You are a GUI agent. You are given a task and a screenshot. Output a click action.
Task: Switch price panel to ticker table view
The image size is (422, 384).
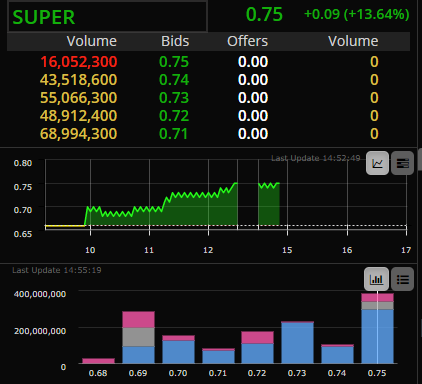click(402, 163)
